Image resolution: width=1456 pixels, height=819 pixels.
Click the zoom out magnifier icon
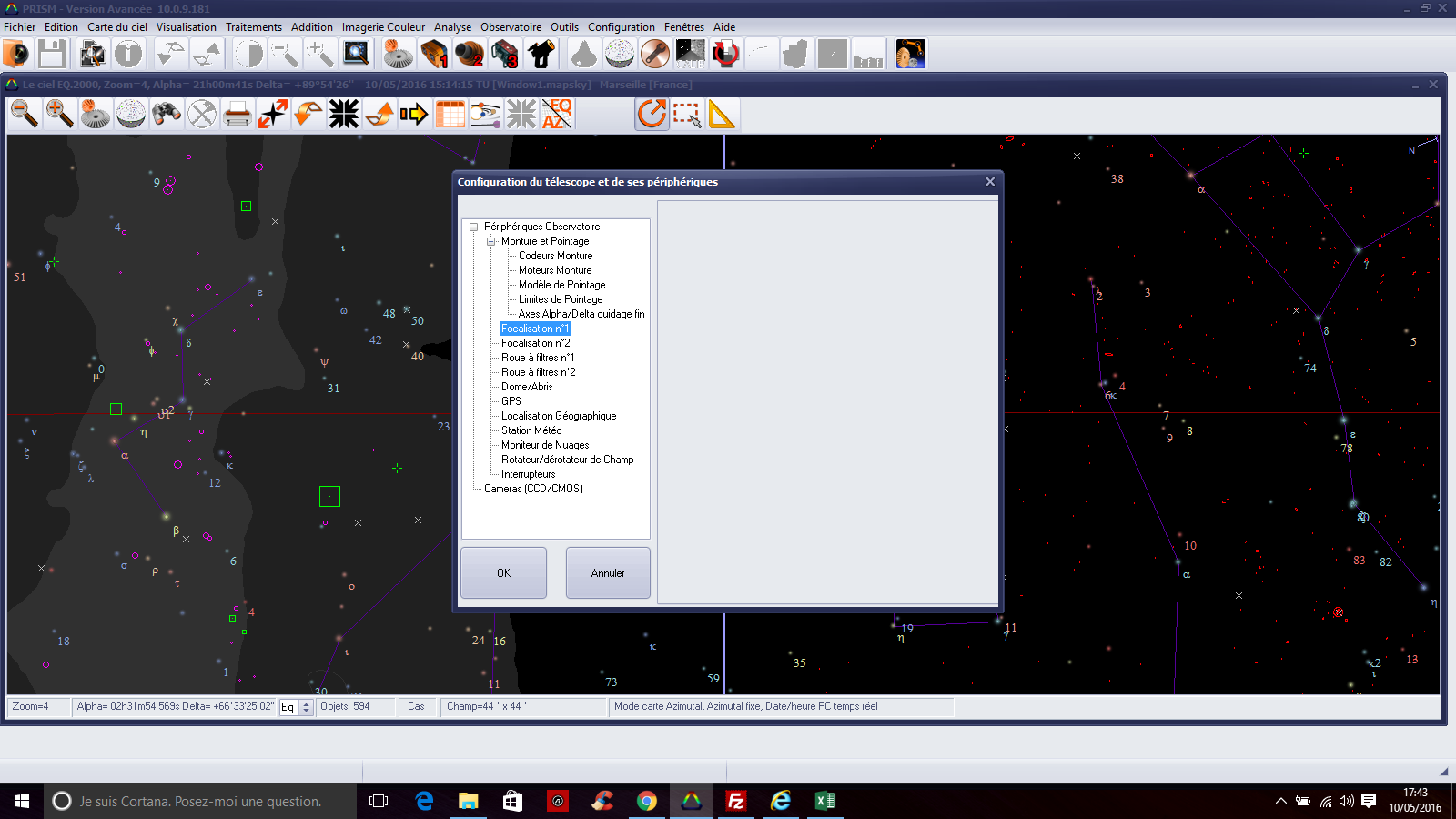(25, 114)
